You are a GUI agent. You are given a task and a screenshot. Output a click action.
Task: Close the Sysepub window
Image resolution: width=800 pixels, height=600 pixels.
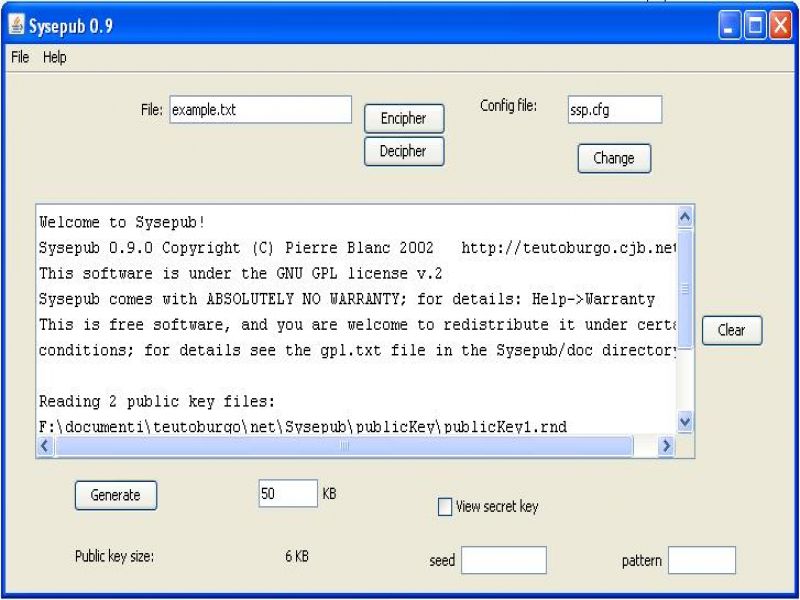click(x=781, y=25)
